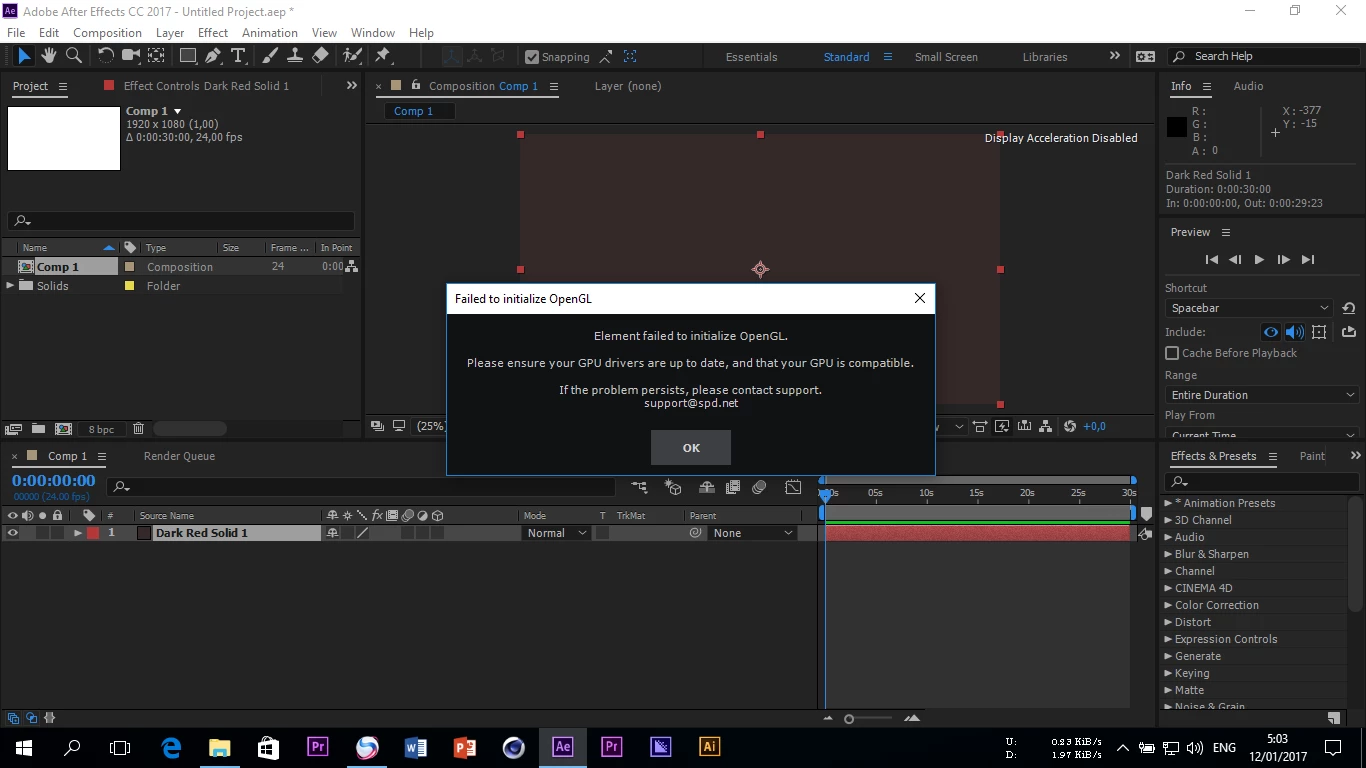Open the Composition menu
This screenshot has width=1366, height=768.
pos(107,32)
